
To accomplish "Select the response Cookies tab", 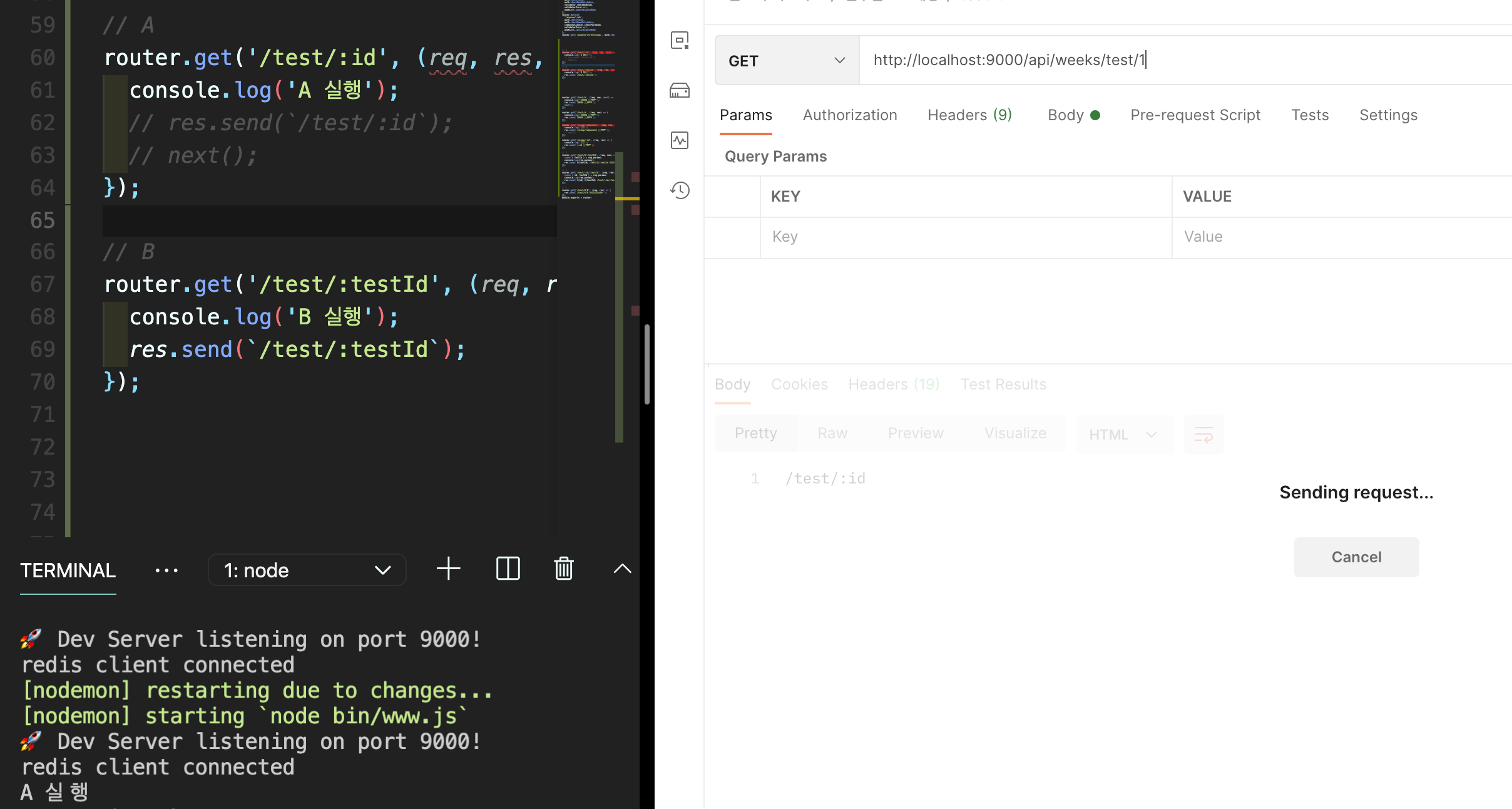I will point(799,384).
